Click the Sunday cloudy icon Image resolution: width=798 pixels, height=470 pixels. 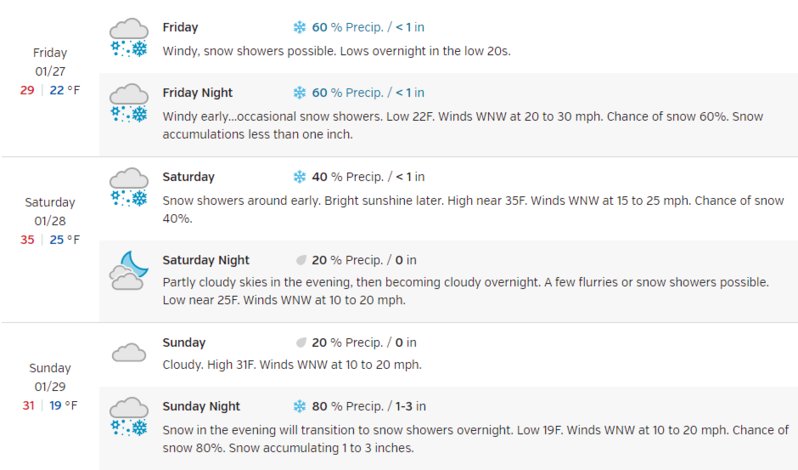coord(129,352)
